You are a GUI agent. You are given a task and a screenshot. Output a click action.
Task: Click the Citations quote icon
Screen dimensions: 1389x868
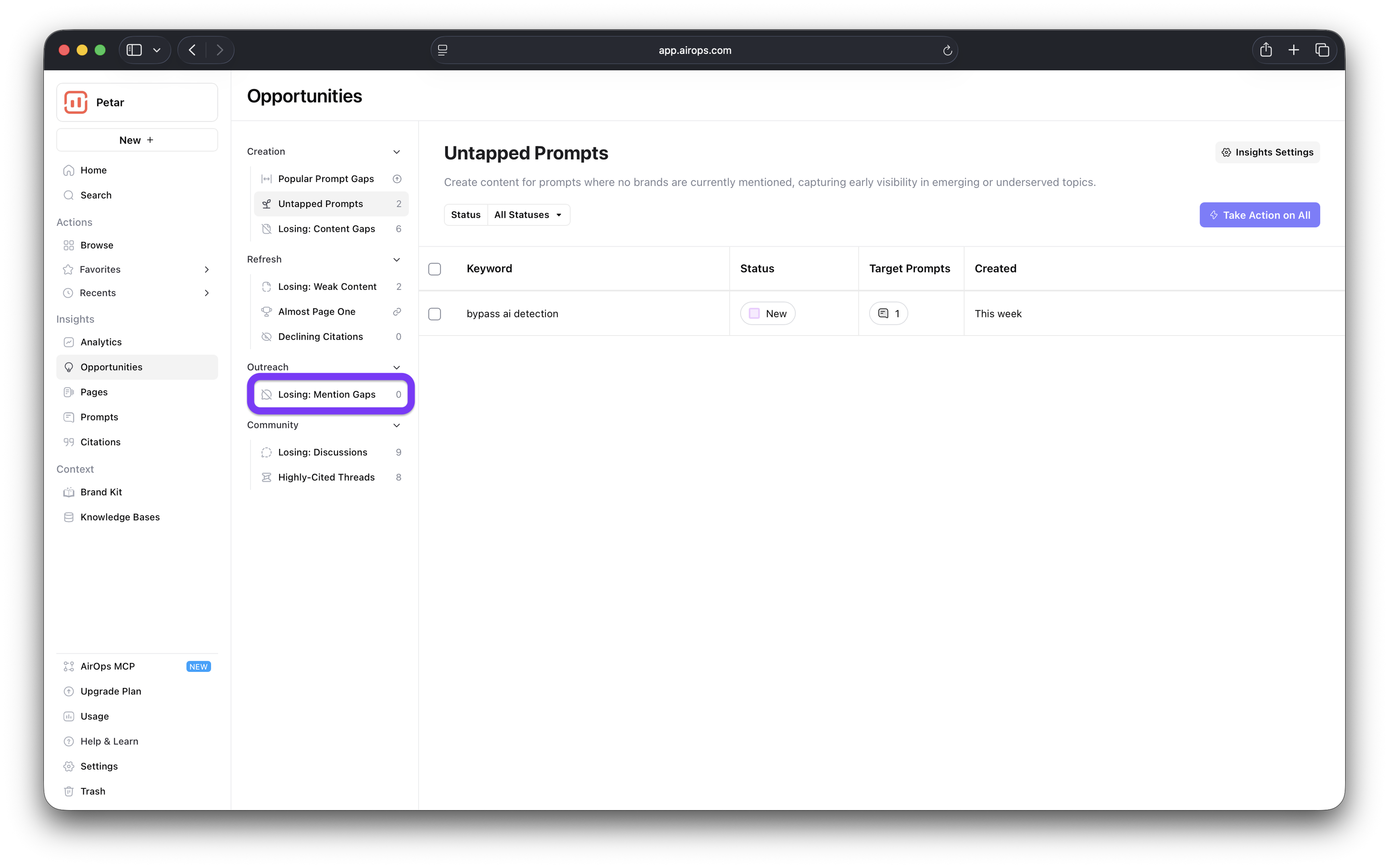point(69,442)
